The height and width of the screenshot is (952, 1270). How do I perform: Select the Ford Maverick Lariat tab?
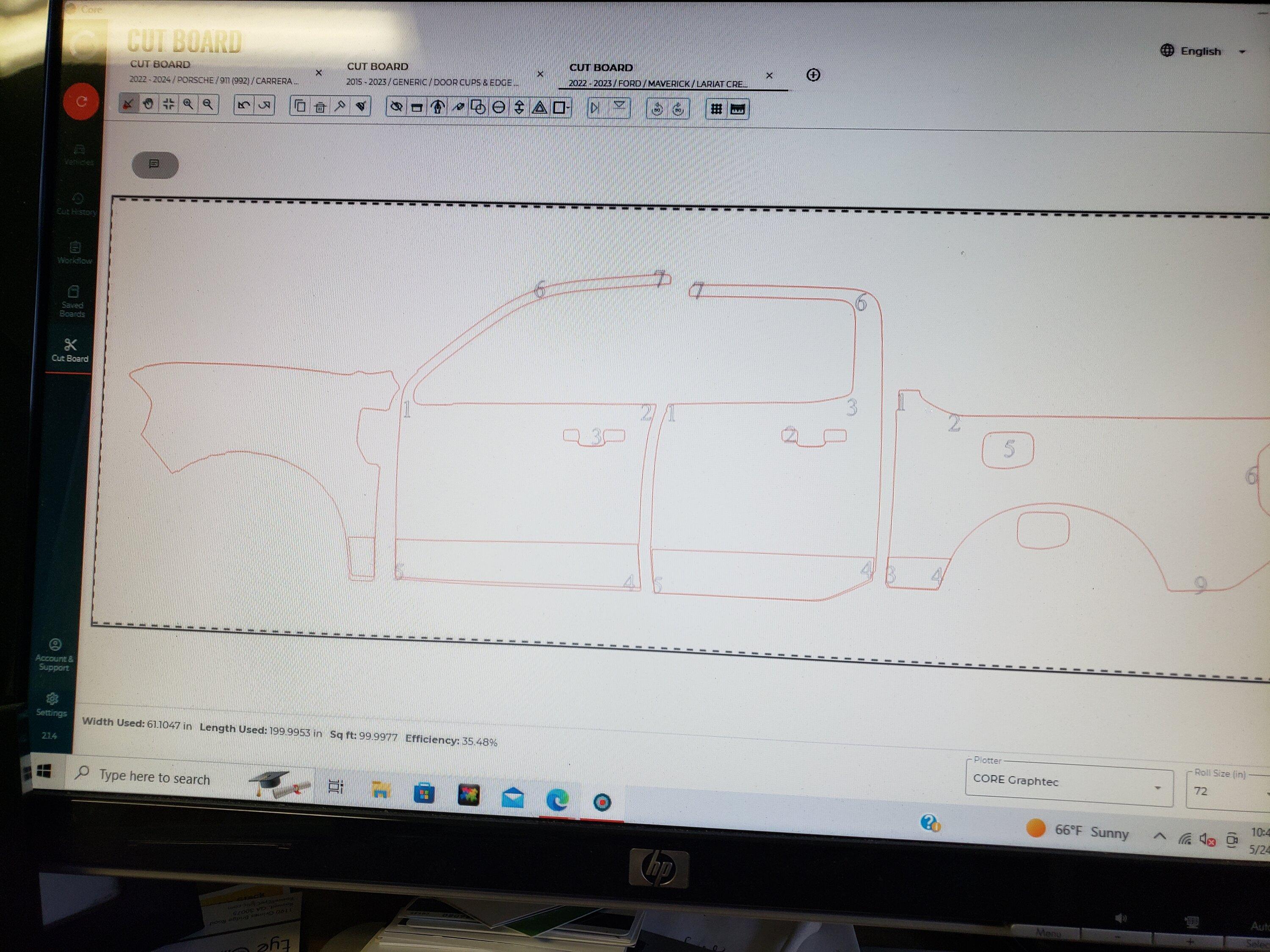click(x=658, y=76)
